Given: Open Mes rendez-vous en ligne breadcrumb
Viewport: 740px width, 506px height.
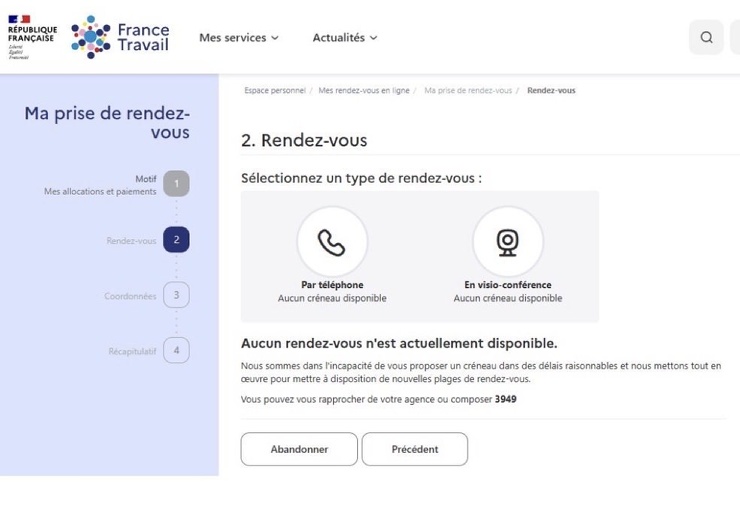Looking at the screenshot, I should pos(364,91).
